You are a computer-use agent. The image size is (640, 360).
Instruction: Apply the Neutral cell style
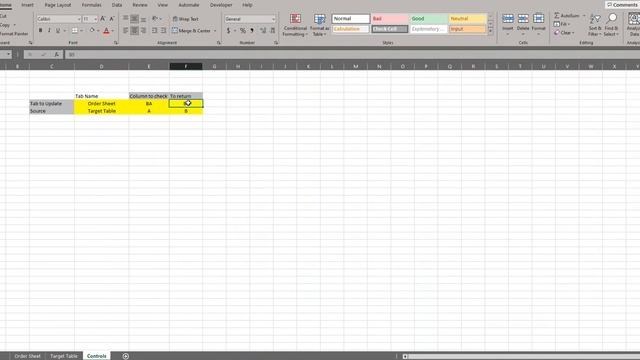pyautogui.click(x=468, y=19)
